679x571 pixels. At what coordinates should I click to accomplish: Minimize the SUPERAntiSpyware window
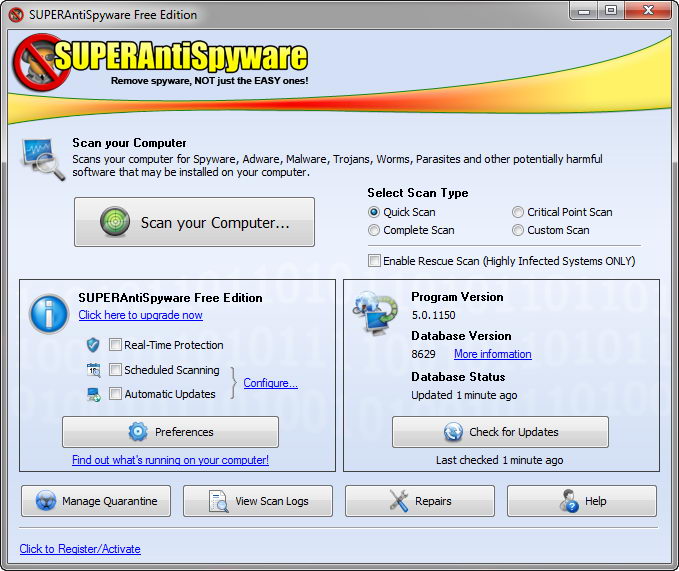pyautogui.click(x=584, y=11)
